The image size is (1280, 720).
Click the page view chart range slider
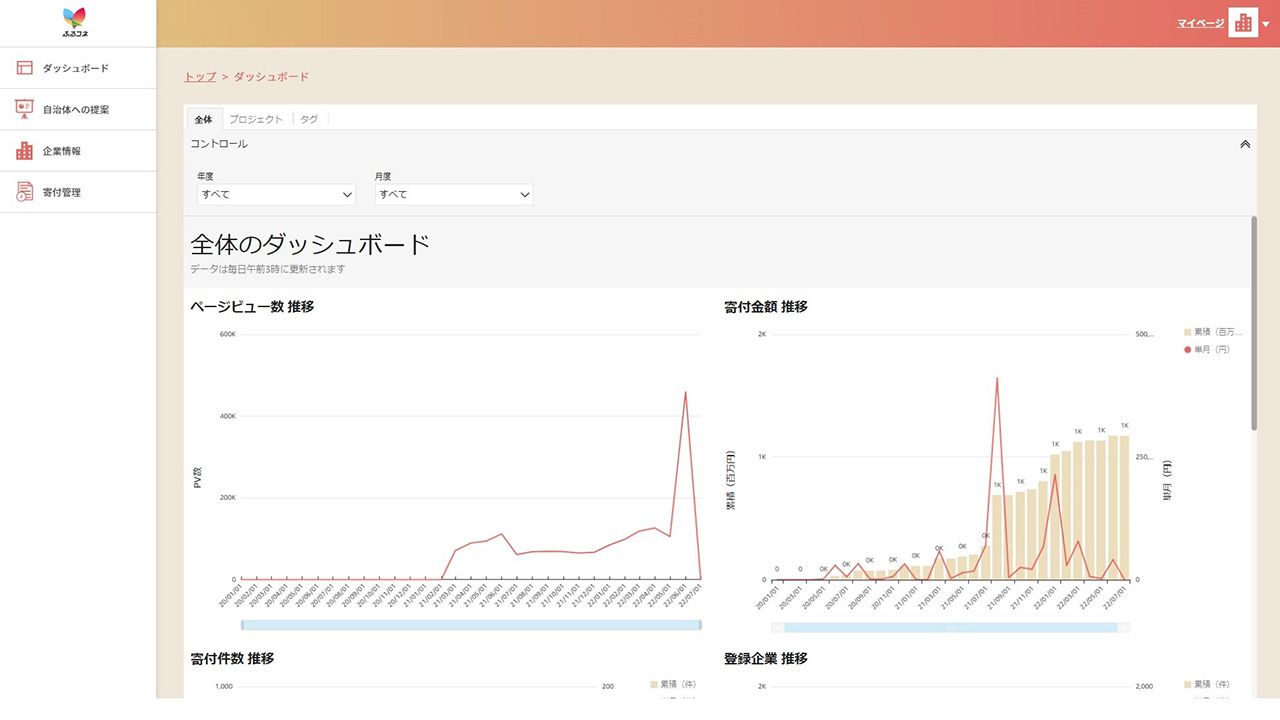[x=471, y=625]
